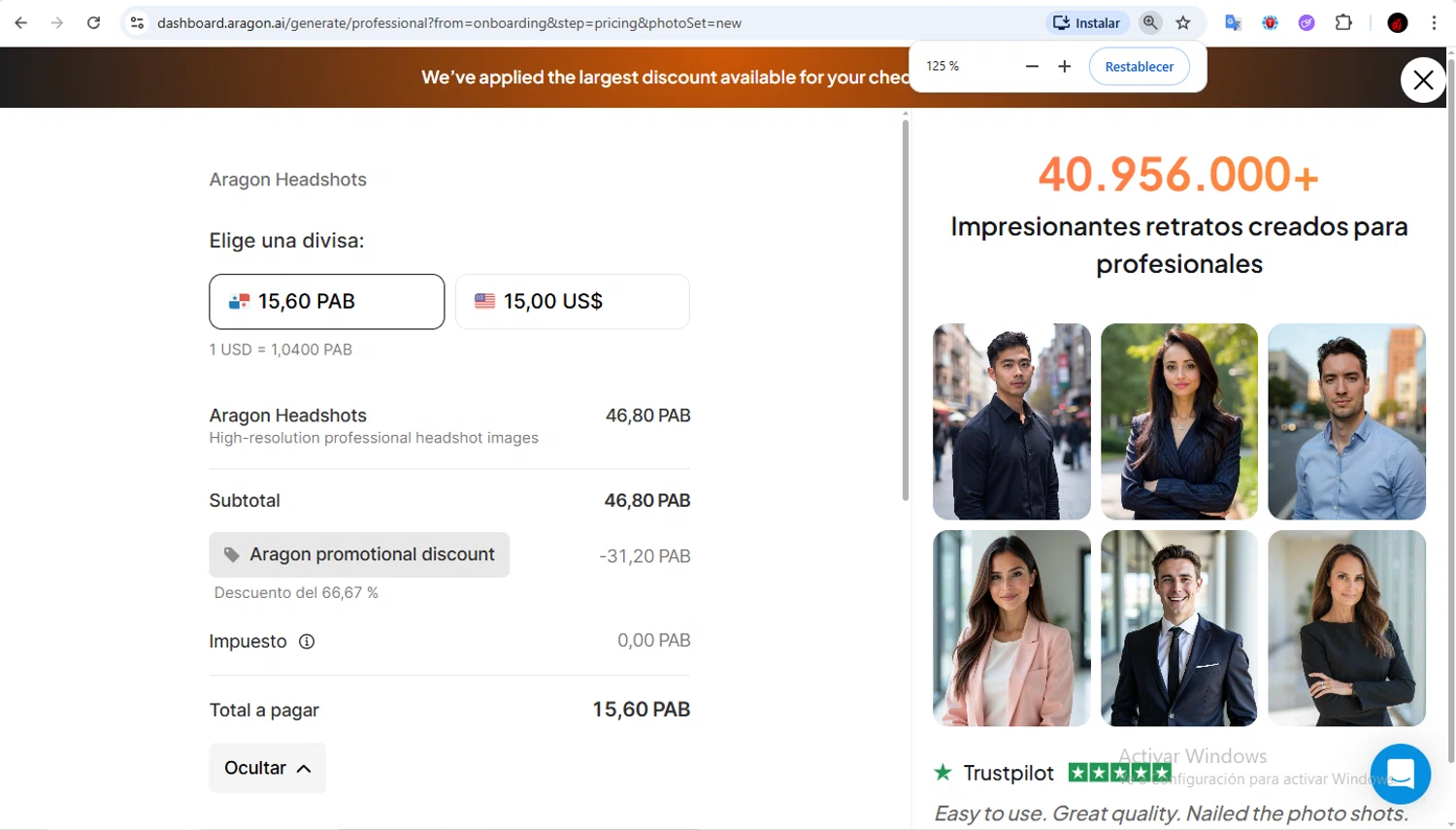1456x830 pixels.
Task: Click the '1 USD = 1,0400 PAB' rate
Action: pos(281,349)
